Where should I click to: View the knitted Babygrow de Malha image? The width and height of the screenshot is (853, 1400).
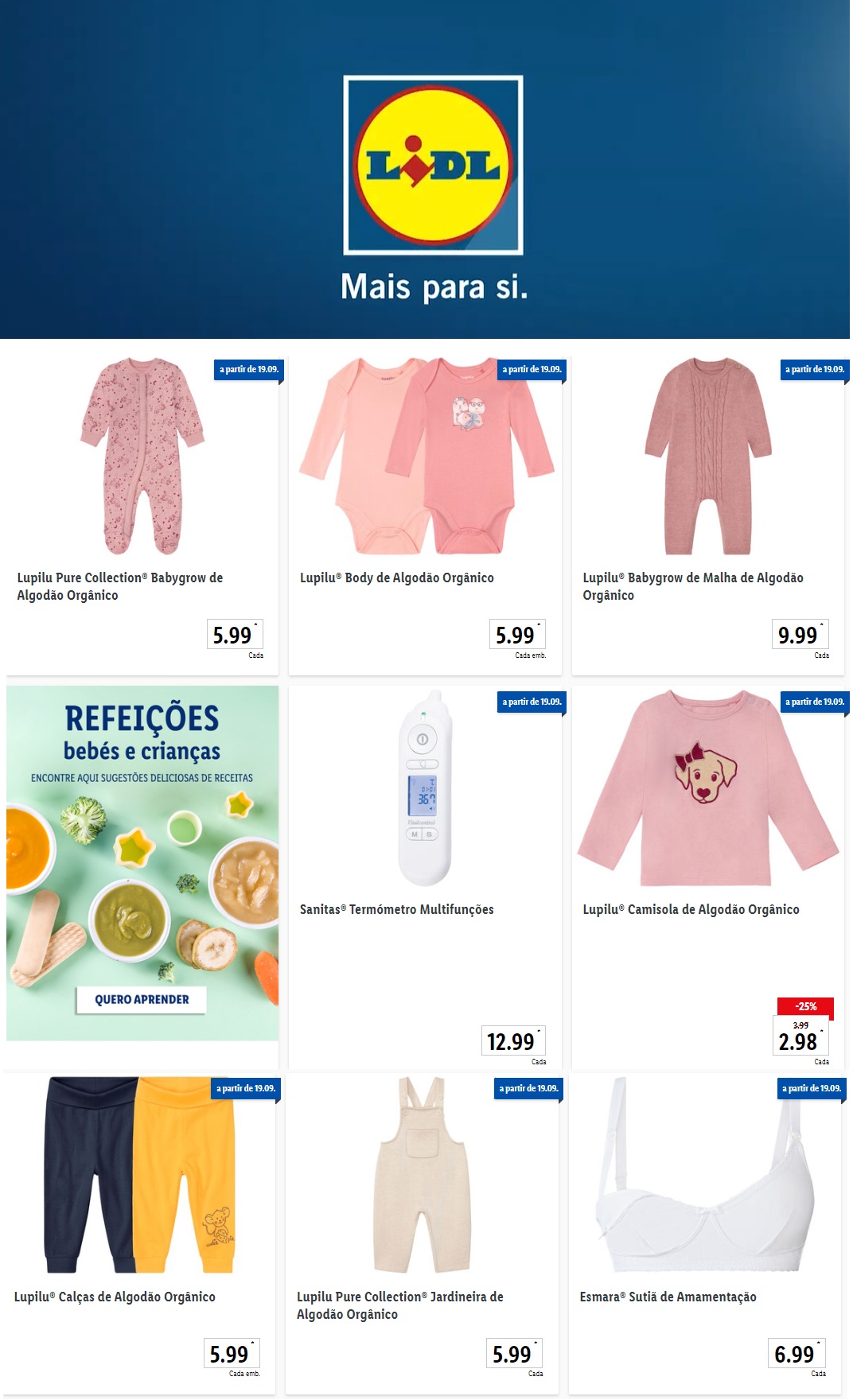tap(708, 456)
